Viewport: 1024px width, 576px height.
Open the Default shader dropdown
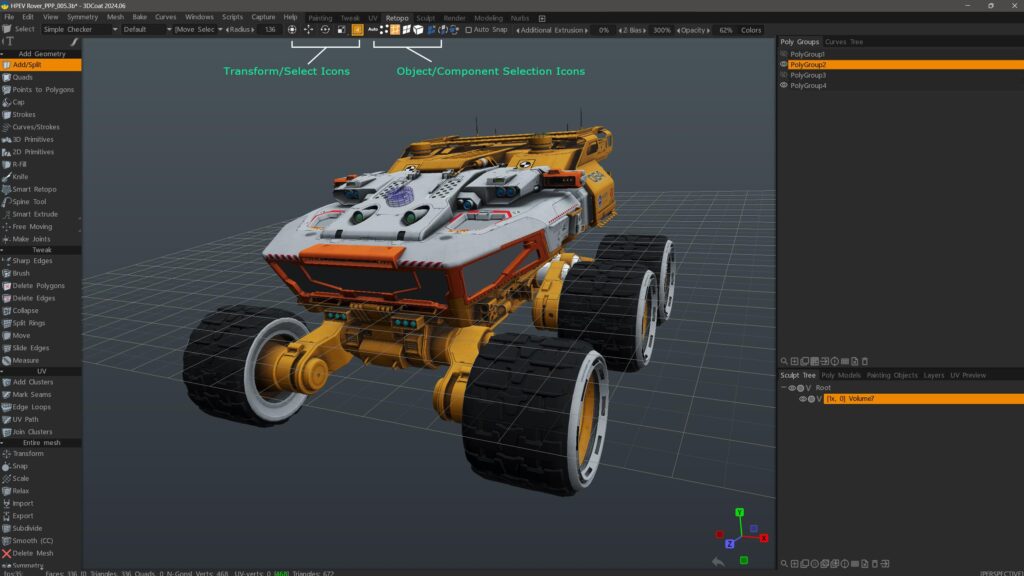point(145,30)
